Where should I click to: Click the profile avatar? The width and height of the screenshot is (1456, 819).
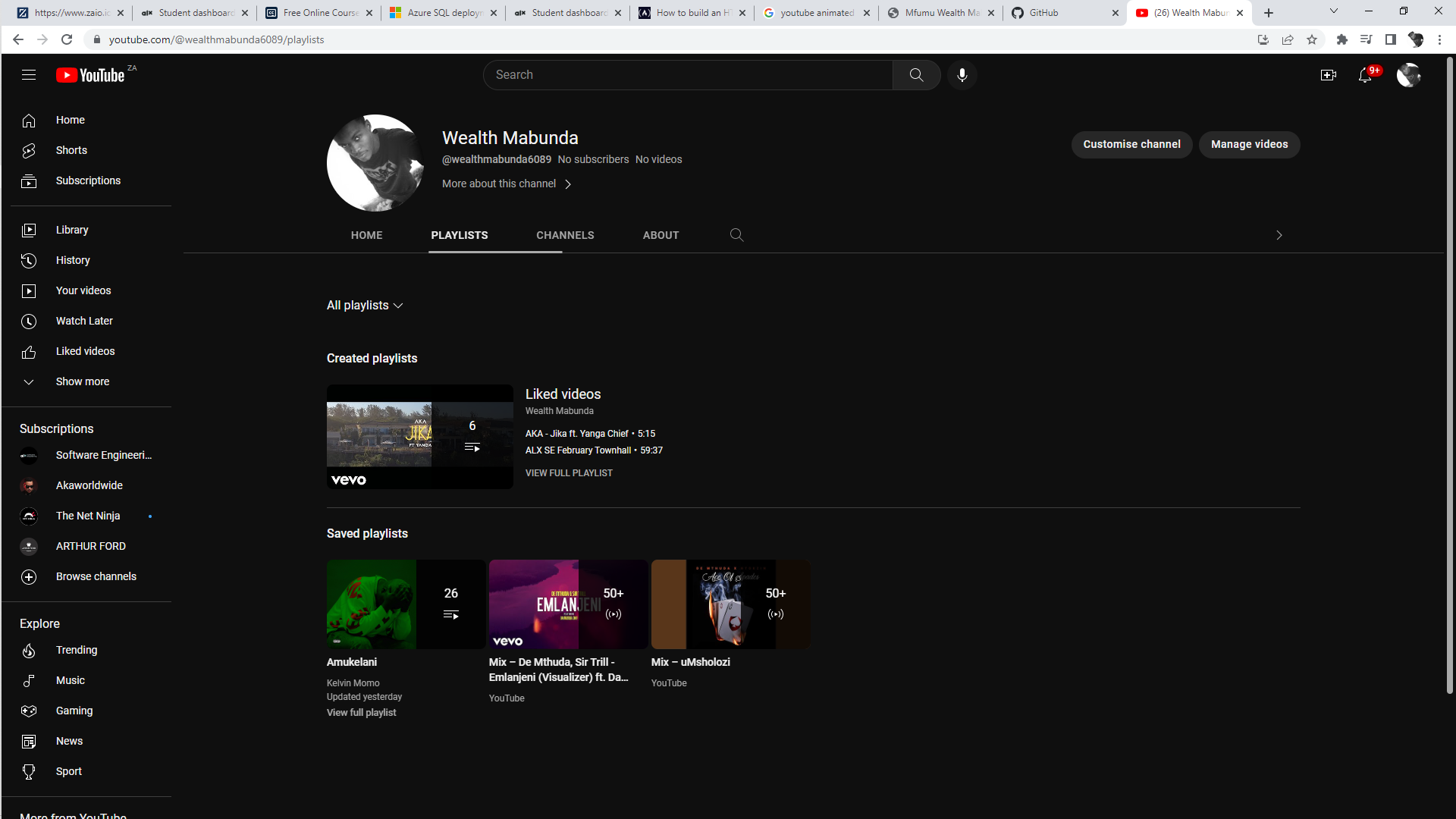point(1408,74)
